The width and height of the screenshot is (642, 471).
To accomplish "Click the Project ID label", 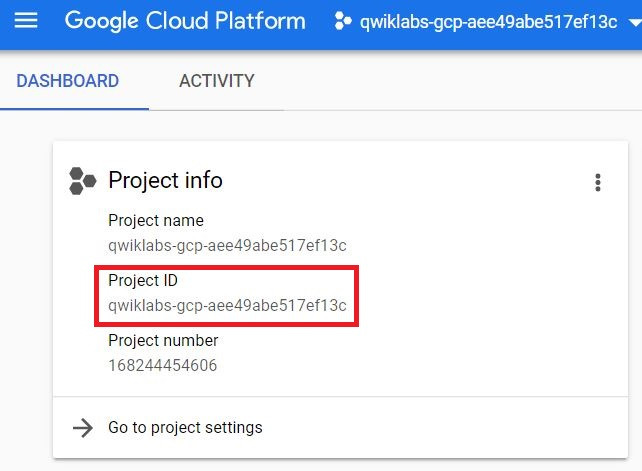I will click(x=143, y=281).
